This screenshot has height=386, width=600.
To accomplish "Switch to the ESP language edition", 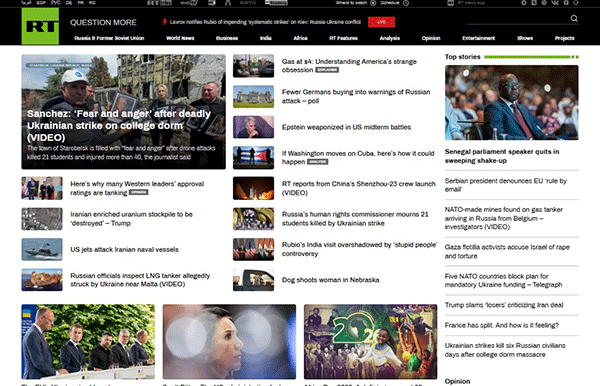I will [x=41, y=3].
